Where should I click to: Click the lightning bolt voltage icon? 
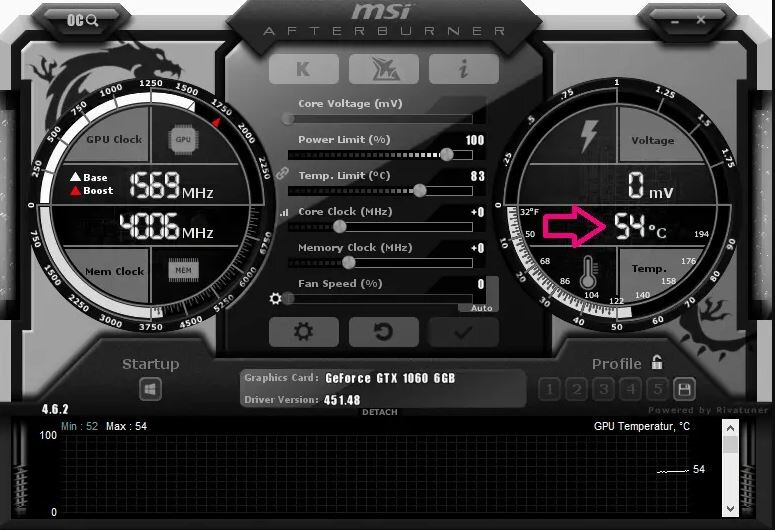pos(588,135)
